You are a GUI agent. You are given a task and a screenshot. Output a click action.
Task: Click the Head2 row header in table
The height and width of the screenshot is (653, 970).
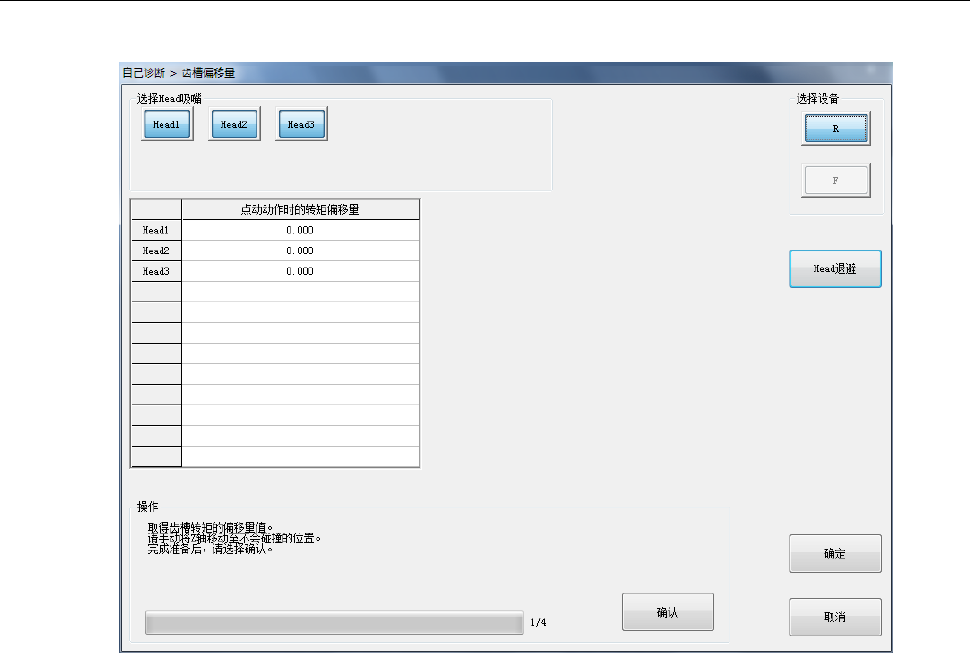tap(156, 250)
